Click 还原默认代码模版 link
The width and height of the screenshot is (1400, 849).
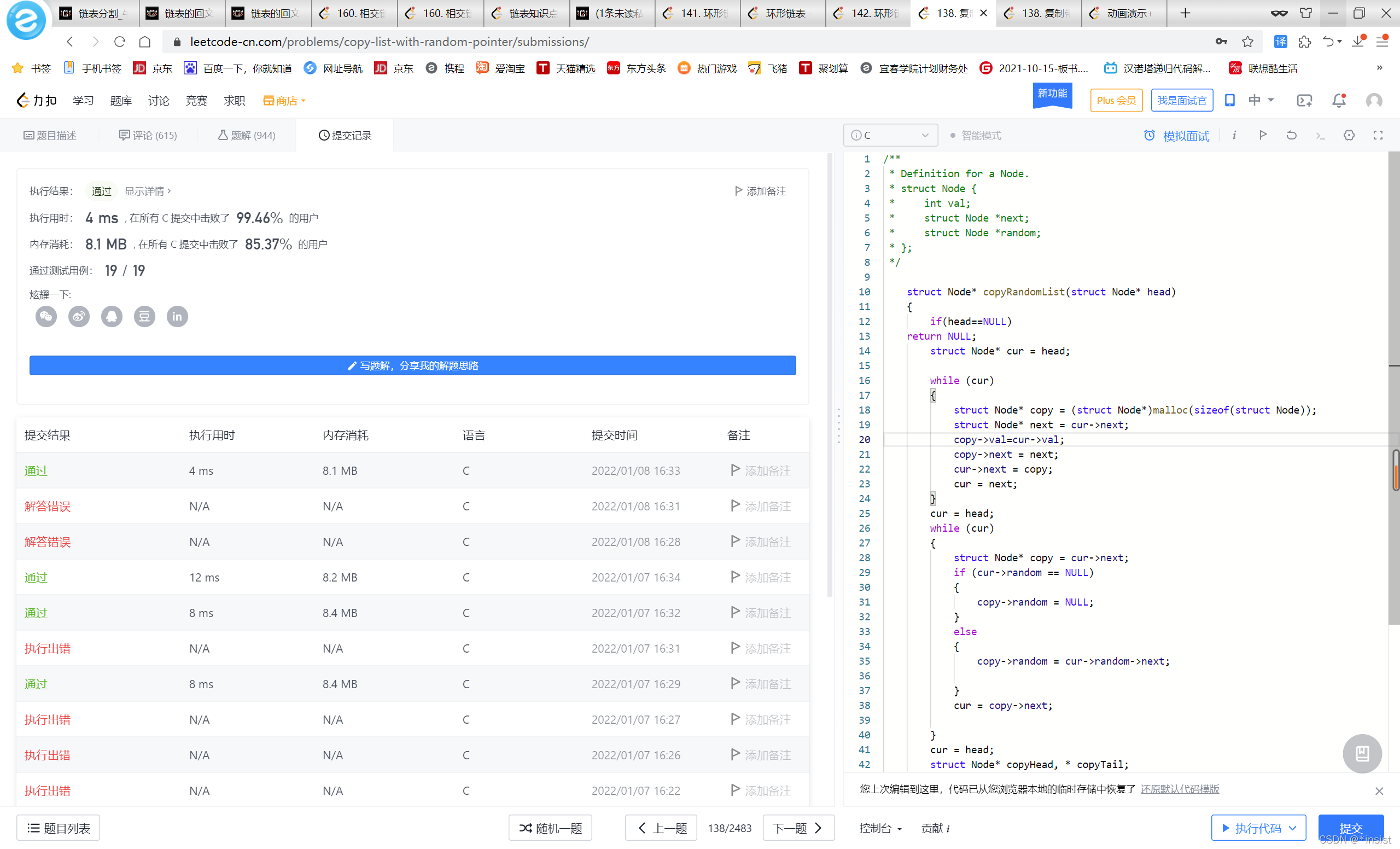(x=1180, y=789)
